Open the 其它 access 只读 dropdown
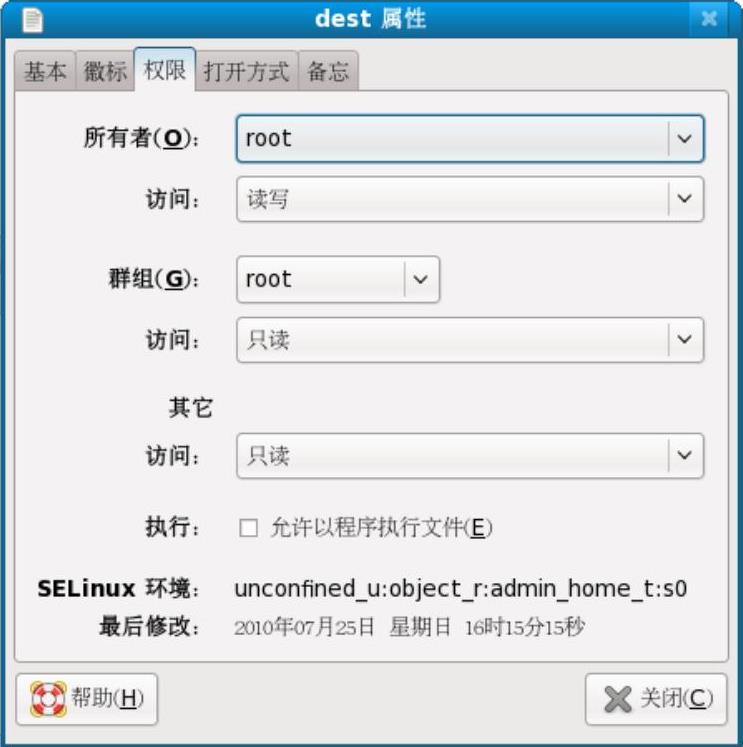The width and height of the screenshot is (743, 747). (x=470, y=455)
